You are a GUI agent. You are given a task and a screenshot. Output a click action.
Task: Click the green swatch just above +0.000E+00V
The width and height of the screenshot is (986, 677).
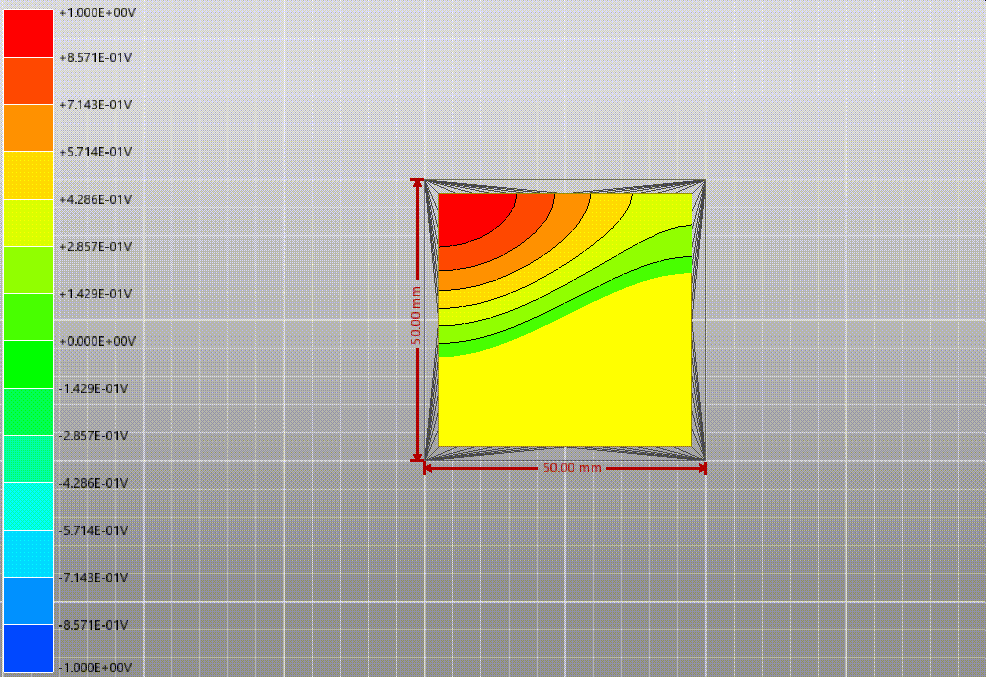tap(28, 317)
